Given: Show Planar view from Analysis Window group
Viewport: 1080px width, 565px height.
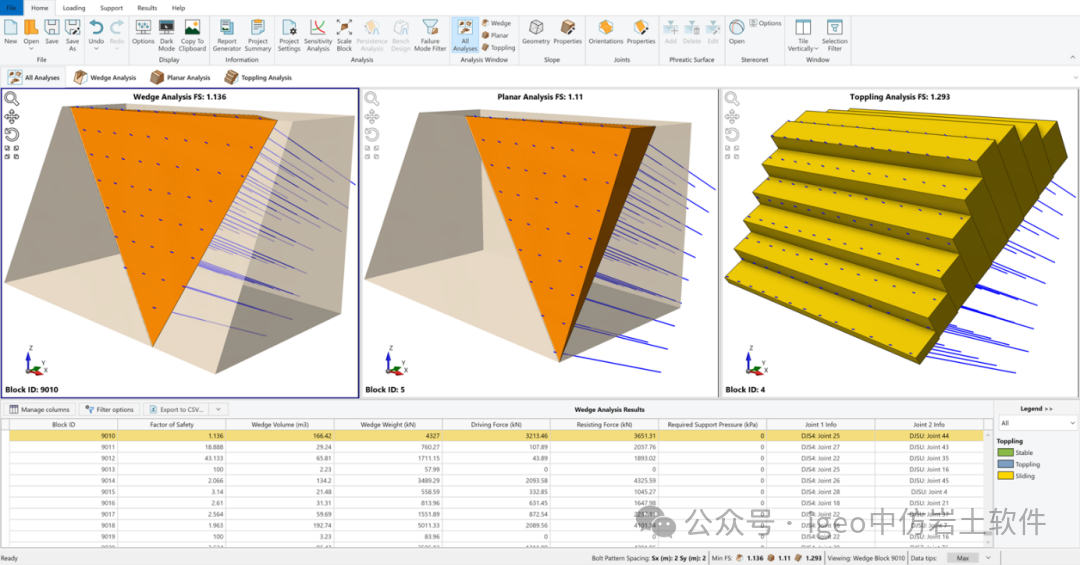Looking at the screenshot, I should pos(495,35).
